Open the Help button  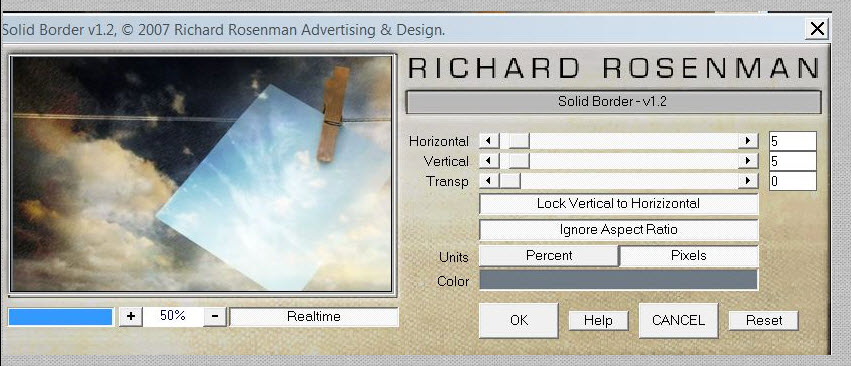tap(598, 321)
